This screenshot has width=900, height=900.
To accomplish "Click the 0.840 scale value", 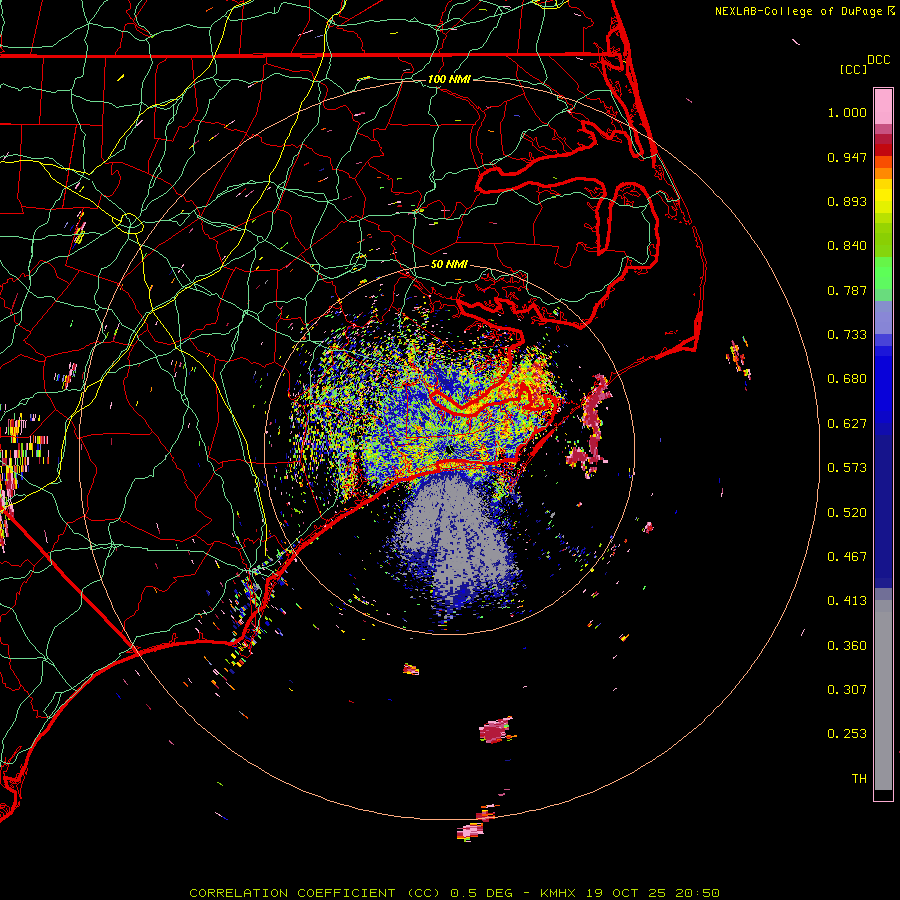I will click(847, 246).
